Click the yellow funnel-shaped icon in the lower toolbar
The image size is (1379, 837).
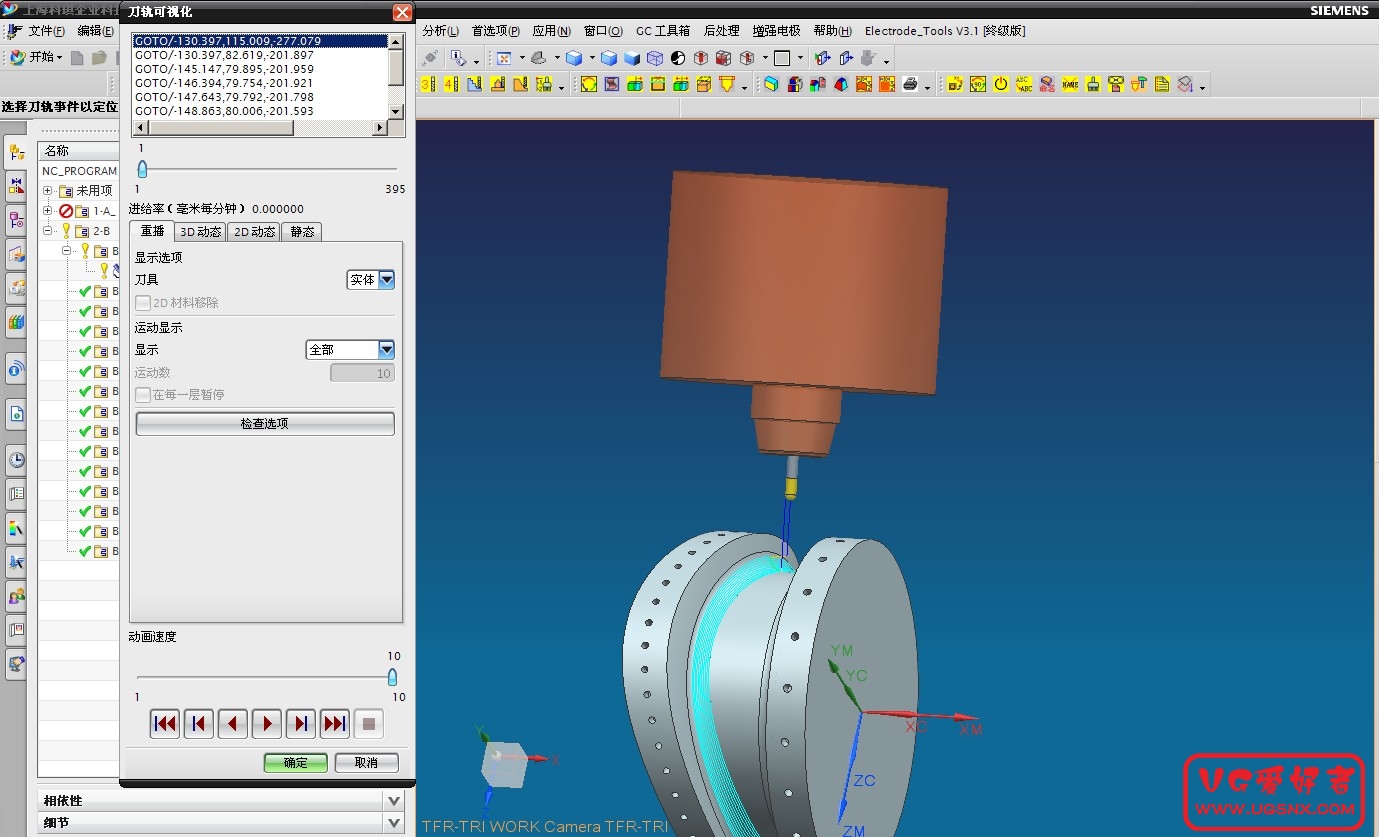[x=727, y=85]
